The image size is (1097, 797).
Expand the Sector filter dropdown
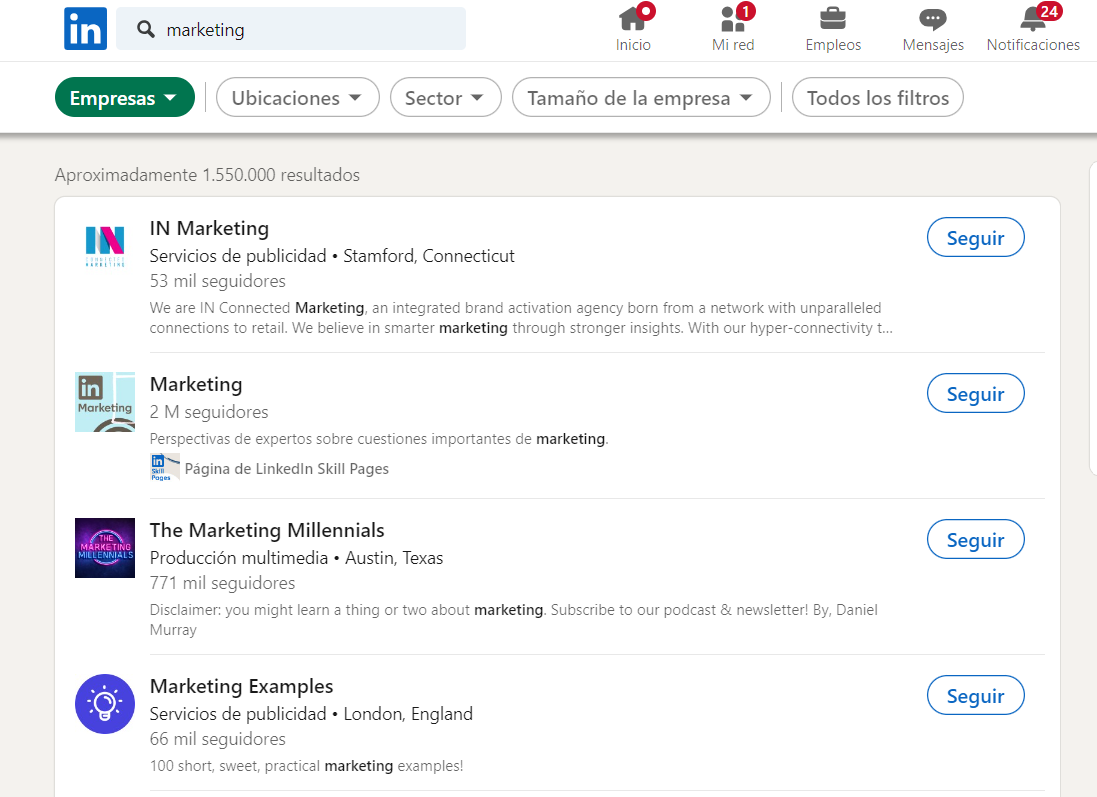click(446, 97)
